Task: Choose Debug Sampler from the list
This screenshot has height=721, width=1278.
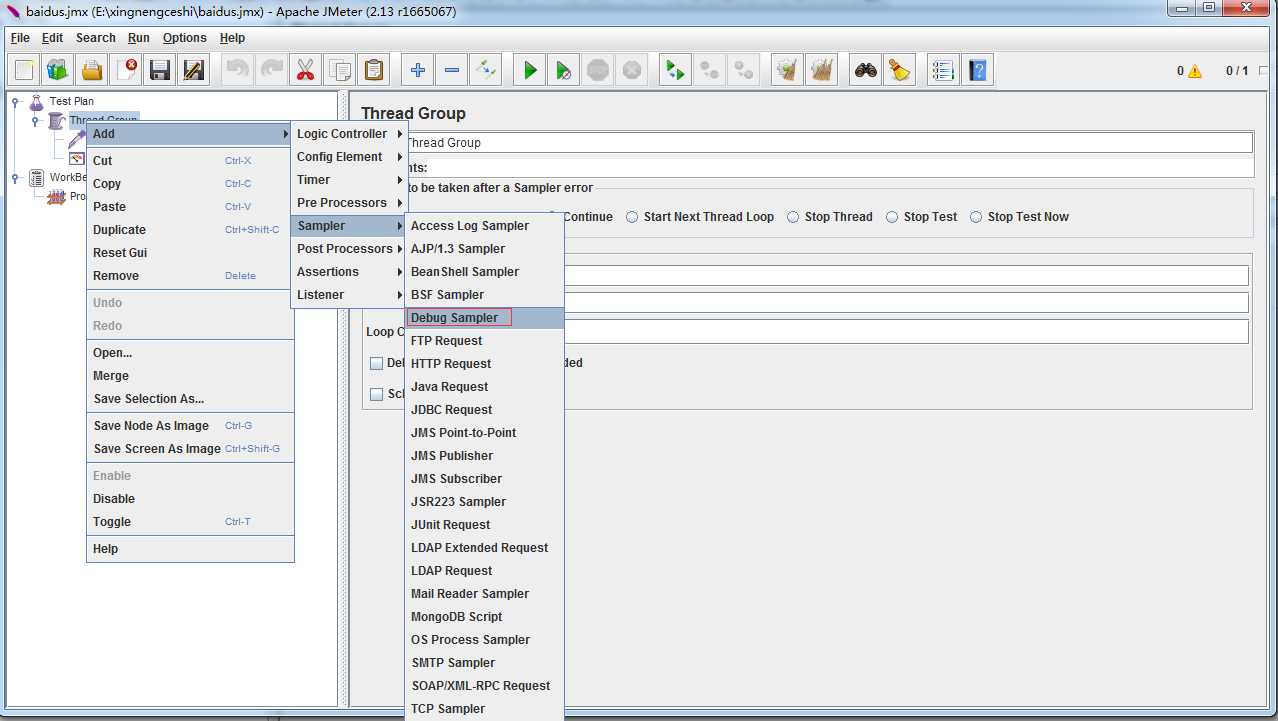Action: pos(485,318)
